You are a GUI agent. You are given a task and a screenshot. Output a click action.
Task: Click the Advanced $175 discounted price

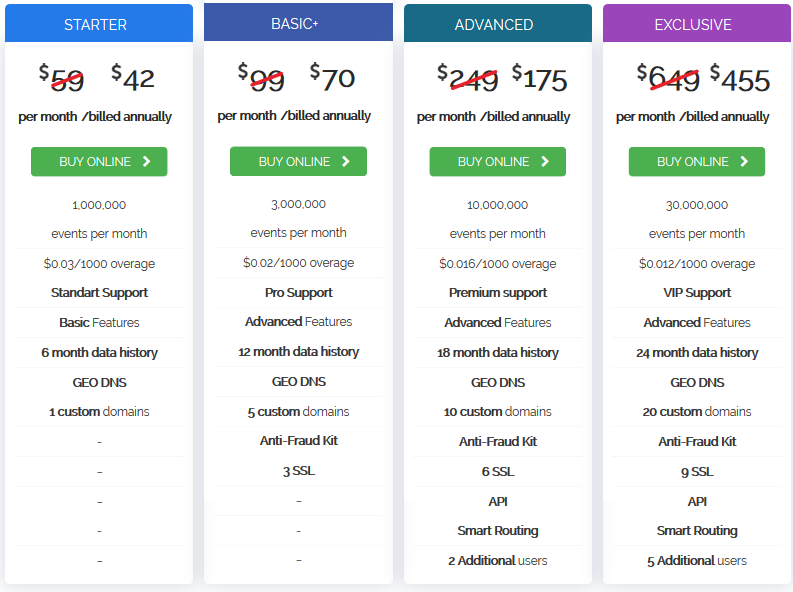pos(540,78)
